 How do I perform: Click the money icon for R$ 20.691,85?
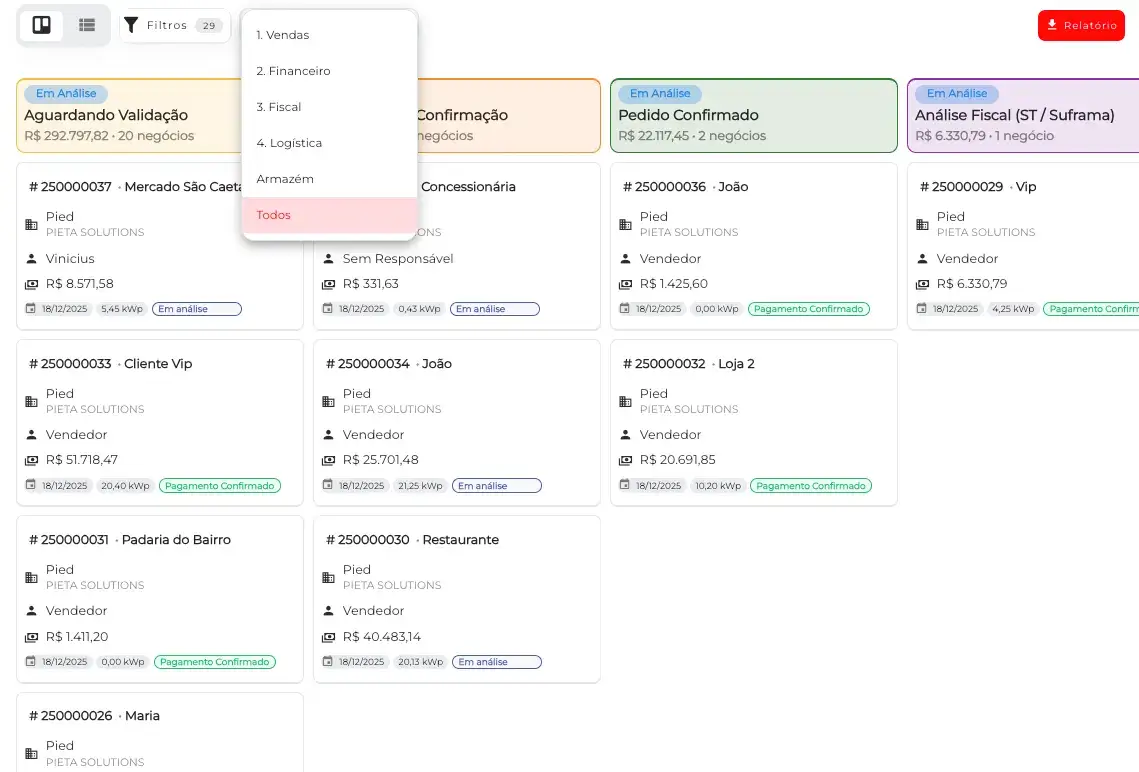[625, 460]
